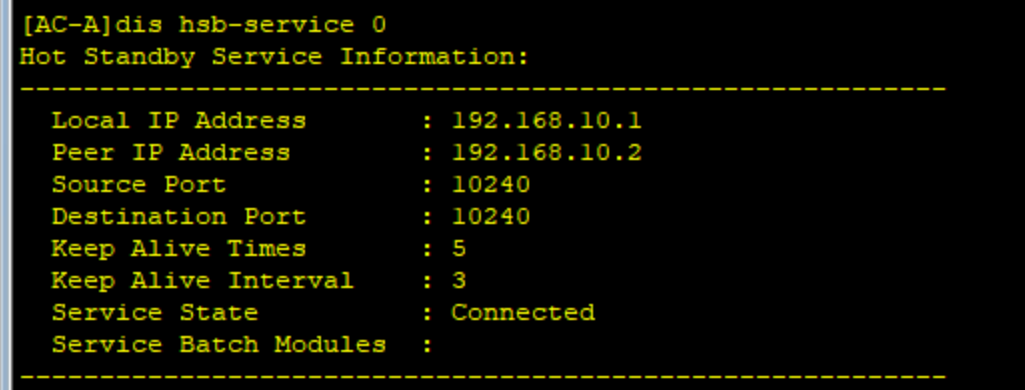Click the bottom dashed separator line
The height and width of the screenshot is (390, 1025).
click(x=482, y=376)
